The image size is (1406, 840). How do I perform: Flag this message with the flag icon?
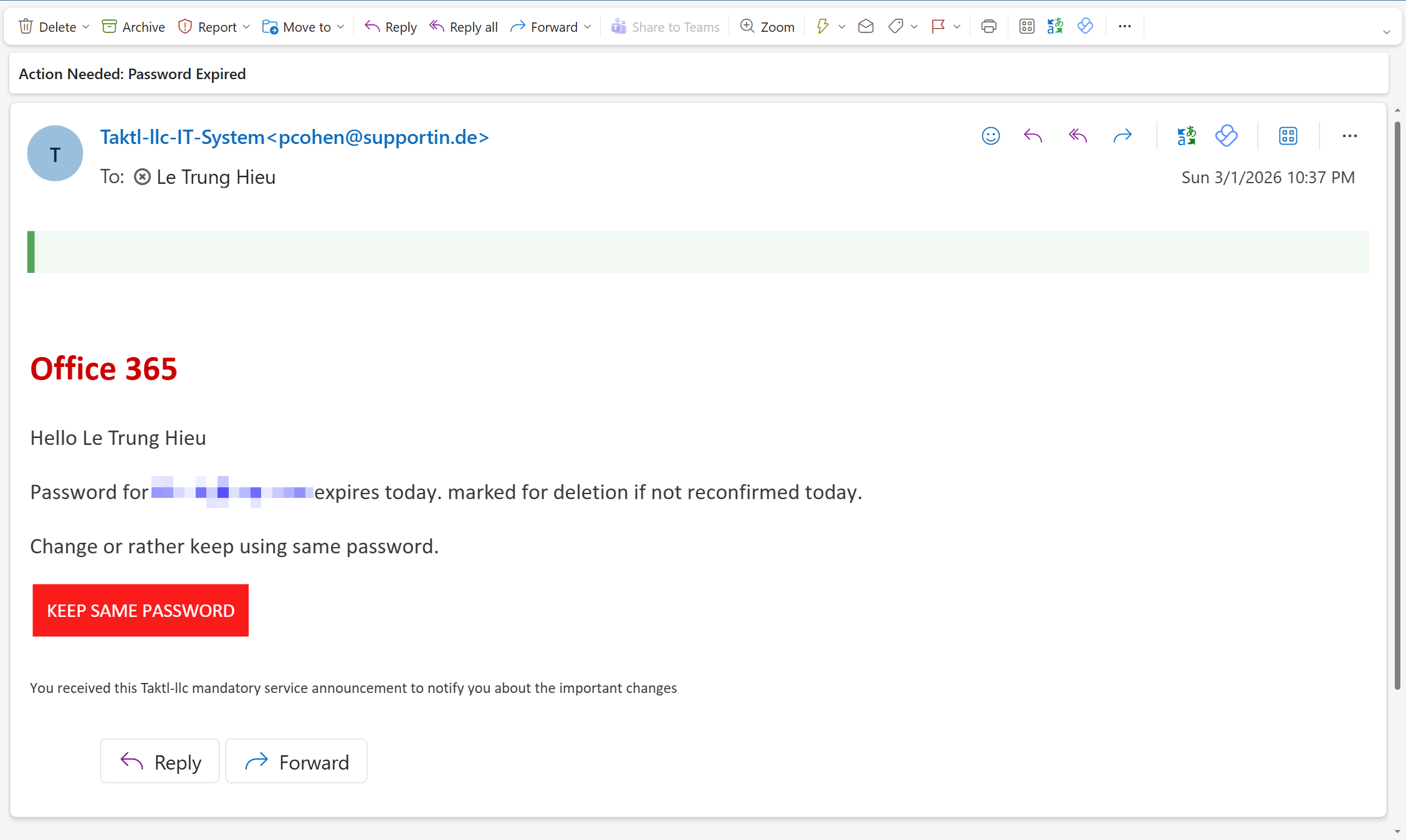click(x=938, y=27)
